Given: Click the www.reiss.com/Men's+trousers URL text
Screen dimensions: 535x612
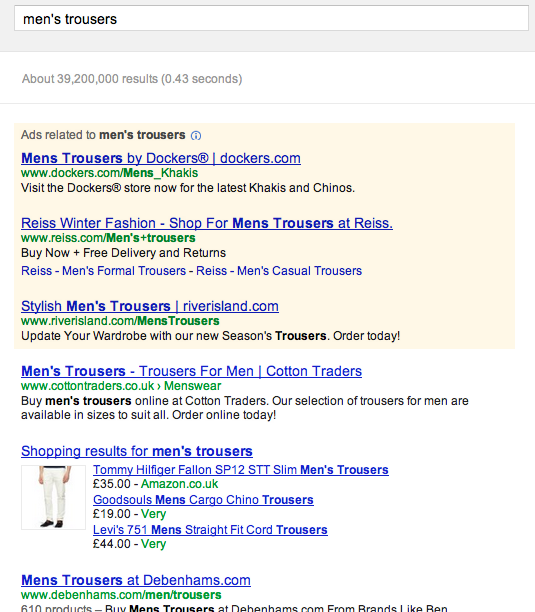Looking at the screenshot, I should pyautogui.click(x=108, y=238).
